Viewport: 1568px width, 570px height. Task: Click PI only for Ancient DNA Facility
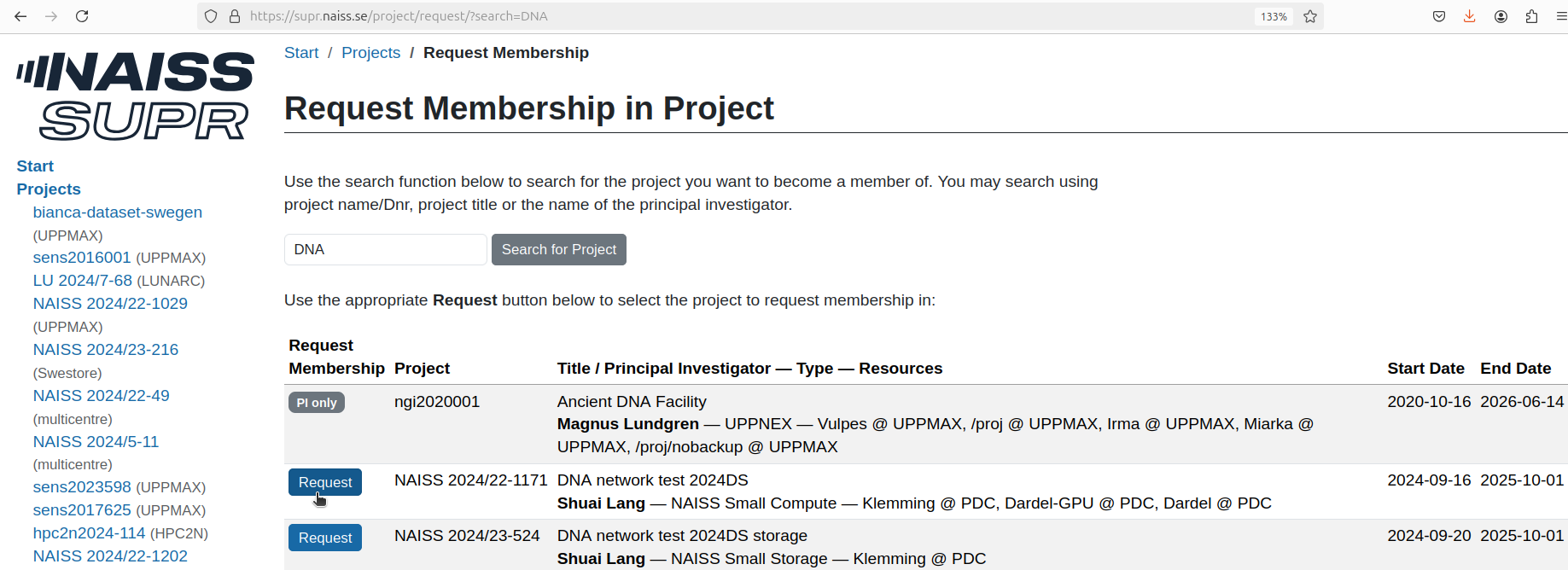tap(316, 402)
